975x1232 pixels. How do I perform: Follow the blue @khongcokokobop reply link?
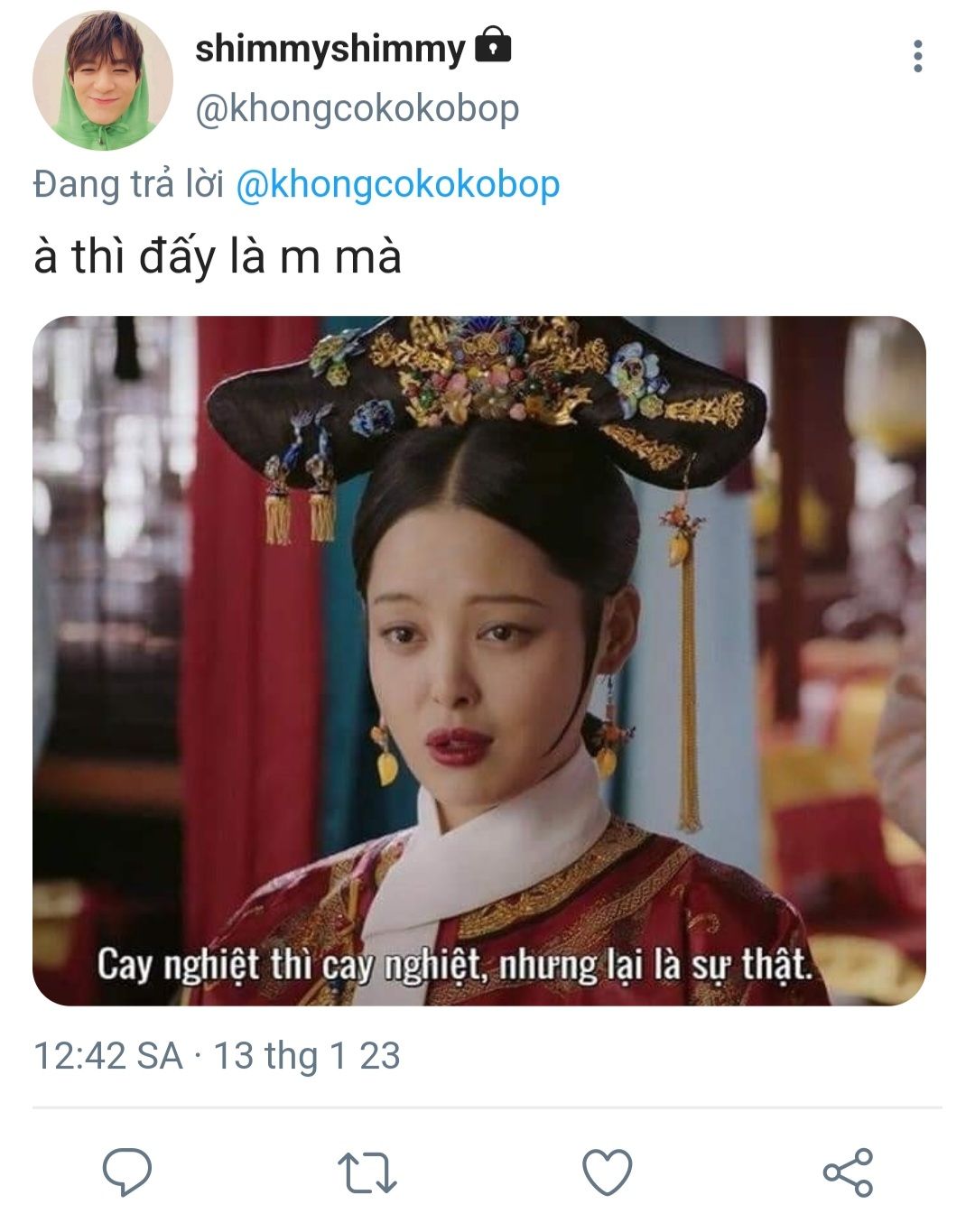tap(398, 184)
